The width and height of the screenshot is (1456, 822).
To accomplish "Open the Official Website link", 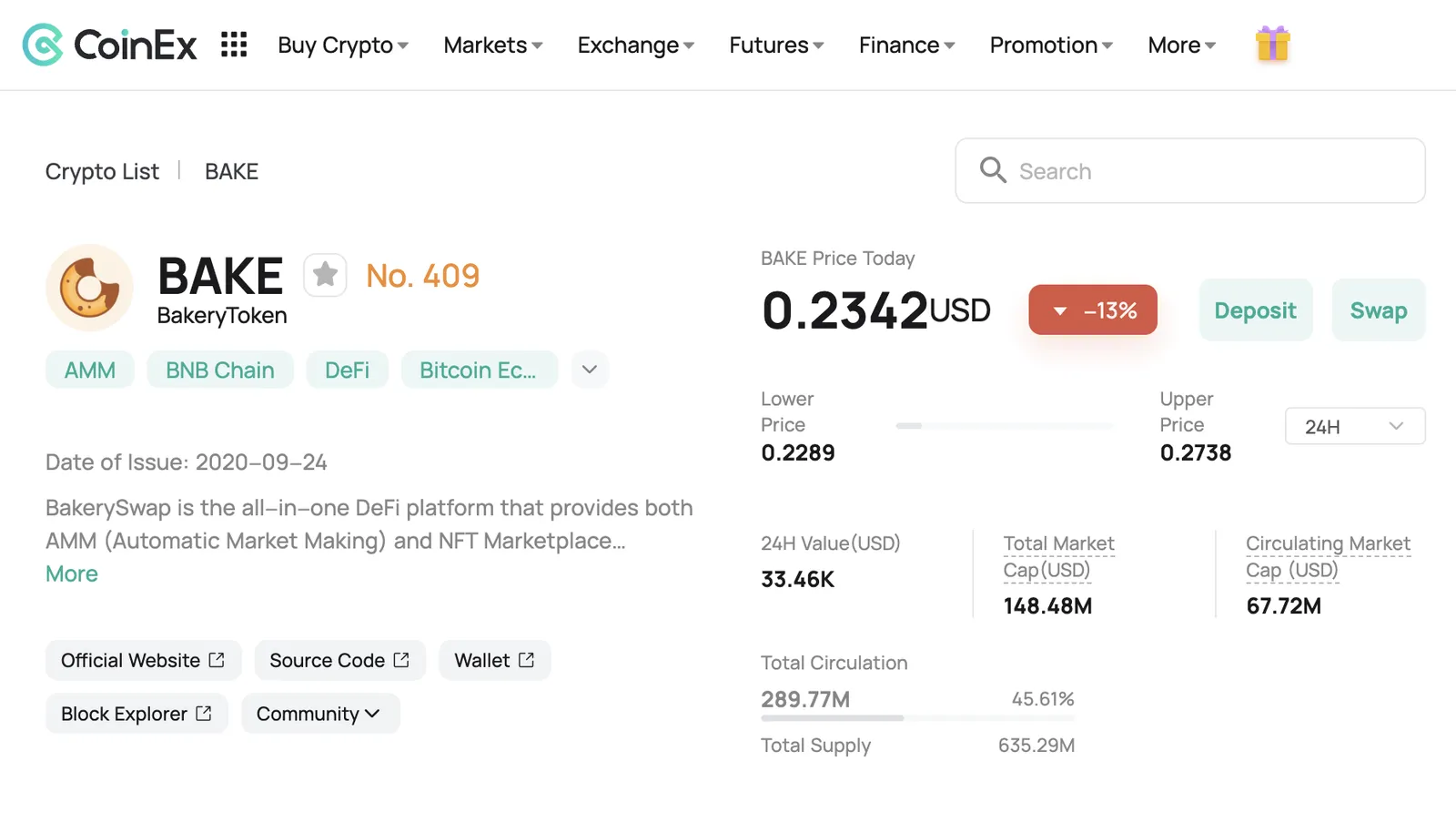I will [143, 660].
